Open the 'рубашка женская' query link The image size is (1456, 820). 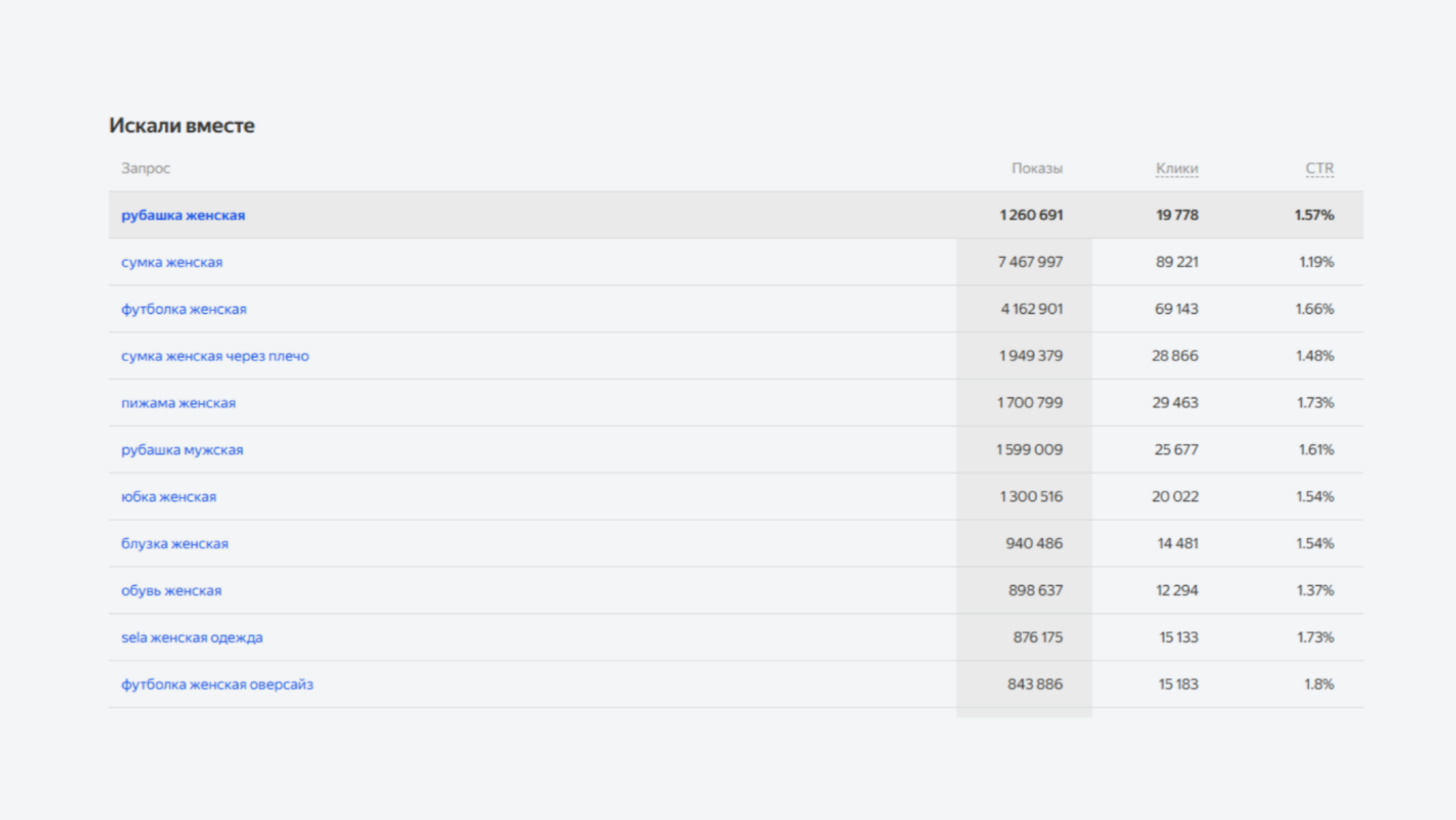tap(183, 215)
